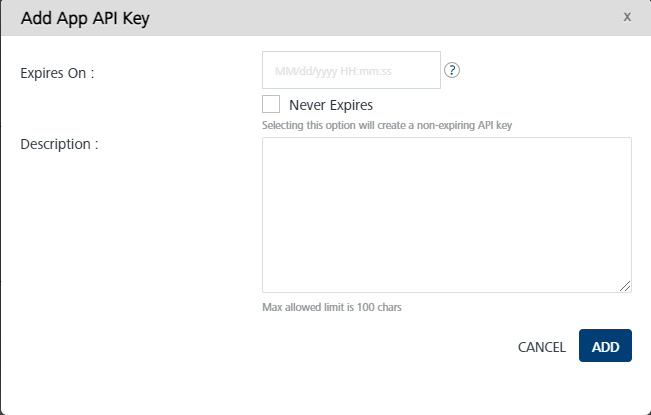
Task: Click the Description label
Action: pos(59,143)
